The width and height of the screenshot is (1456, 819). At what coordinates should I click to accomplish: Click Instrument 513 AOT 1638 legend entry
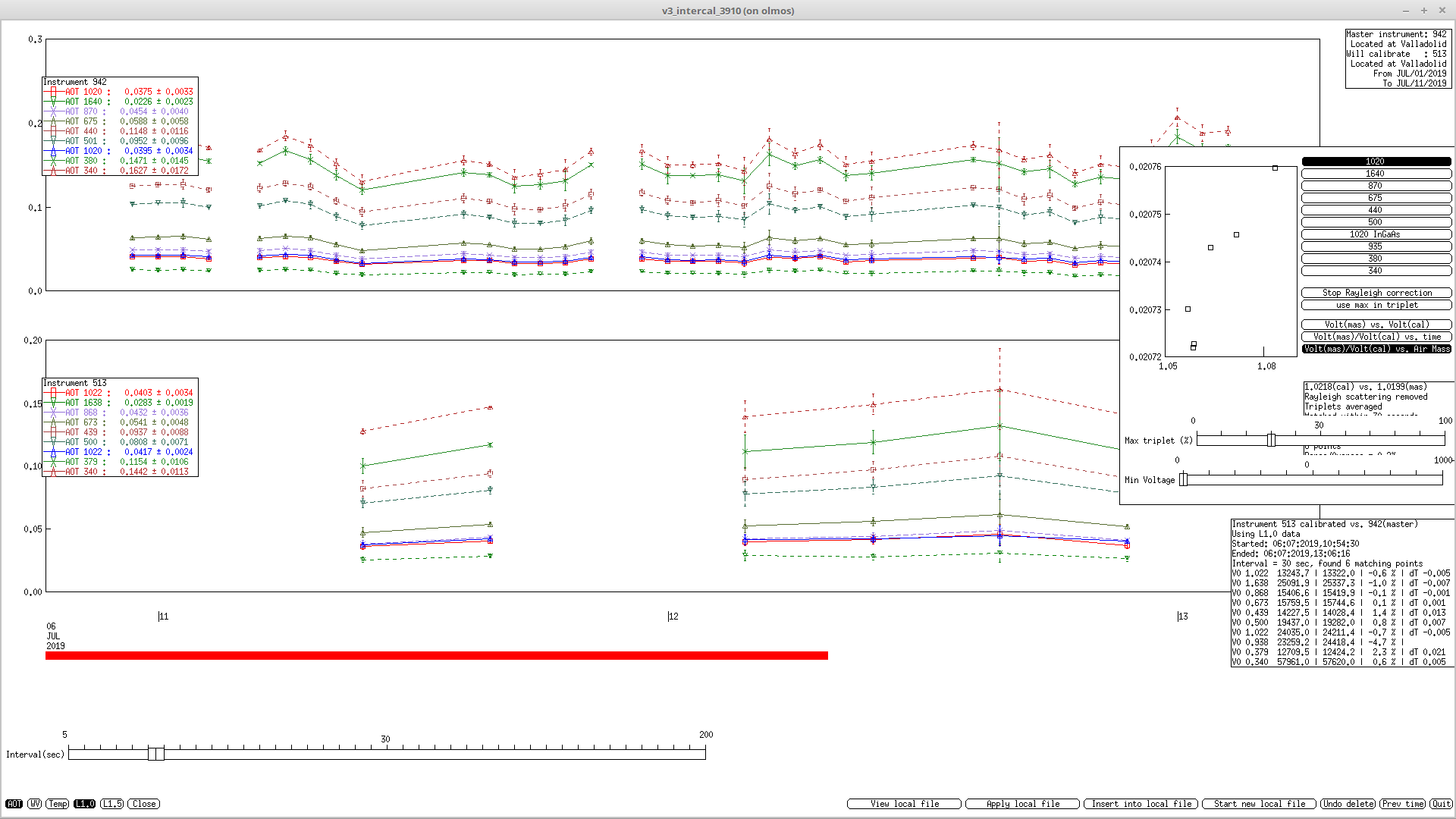(x=119, y=403)
